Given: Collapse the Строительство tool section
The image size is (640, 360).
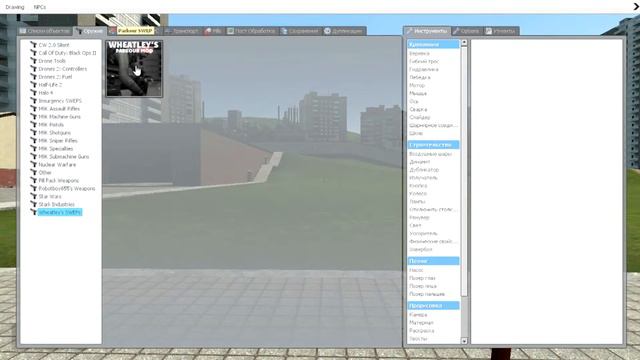Looking at the screenshot, I should tap(433, 144).
